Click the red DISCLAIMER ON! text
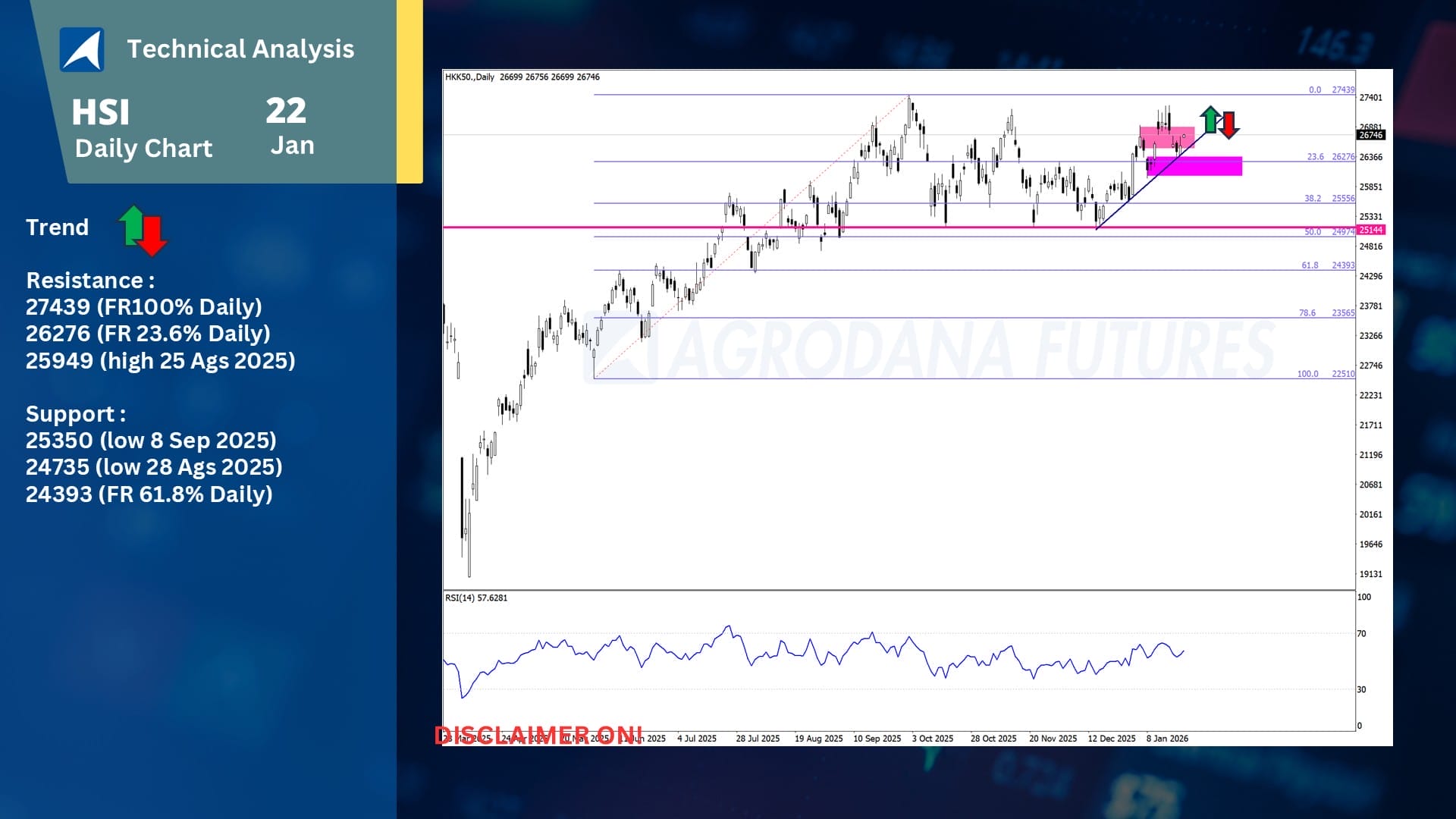 point(538,735)
